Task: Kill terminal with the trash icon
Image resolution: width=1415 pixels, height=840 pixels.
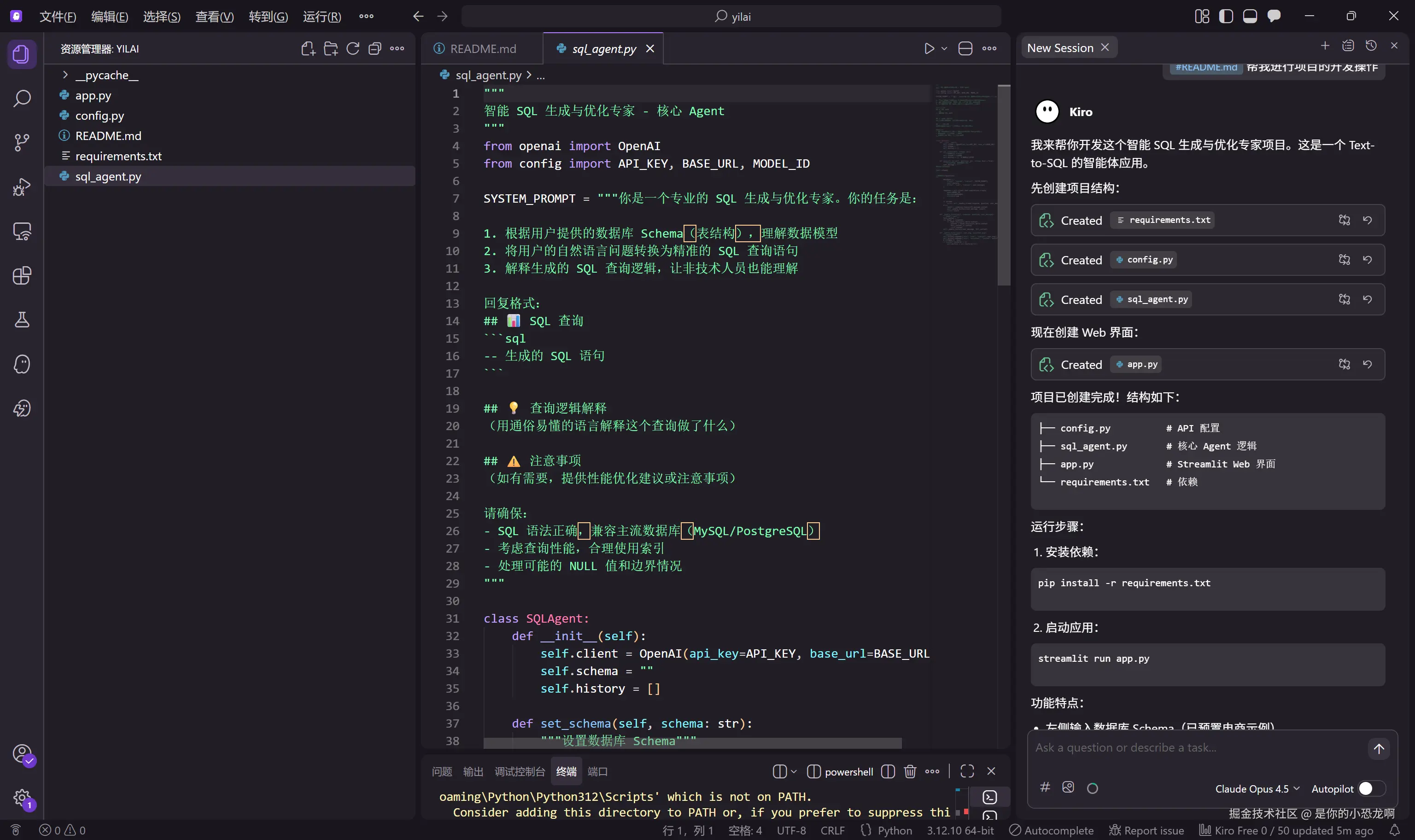Action: point(910,771)
